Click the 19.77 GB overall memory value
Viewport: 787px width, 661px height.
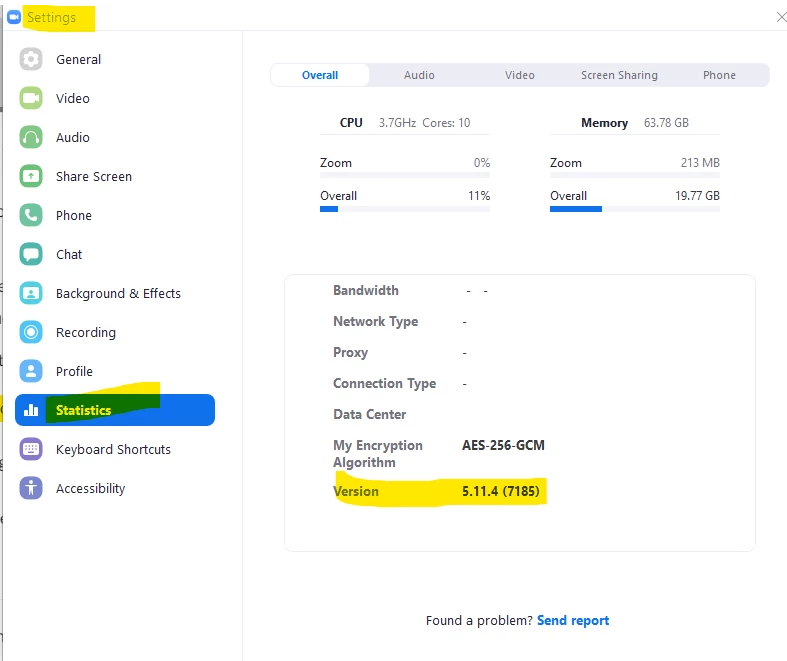pos(697,196)
